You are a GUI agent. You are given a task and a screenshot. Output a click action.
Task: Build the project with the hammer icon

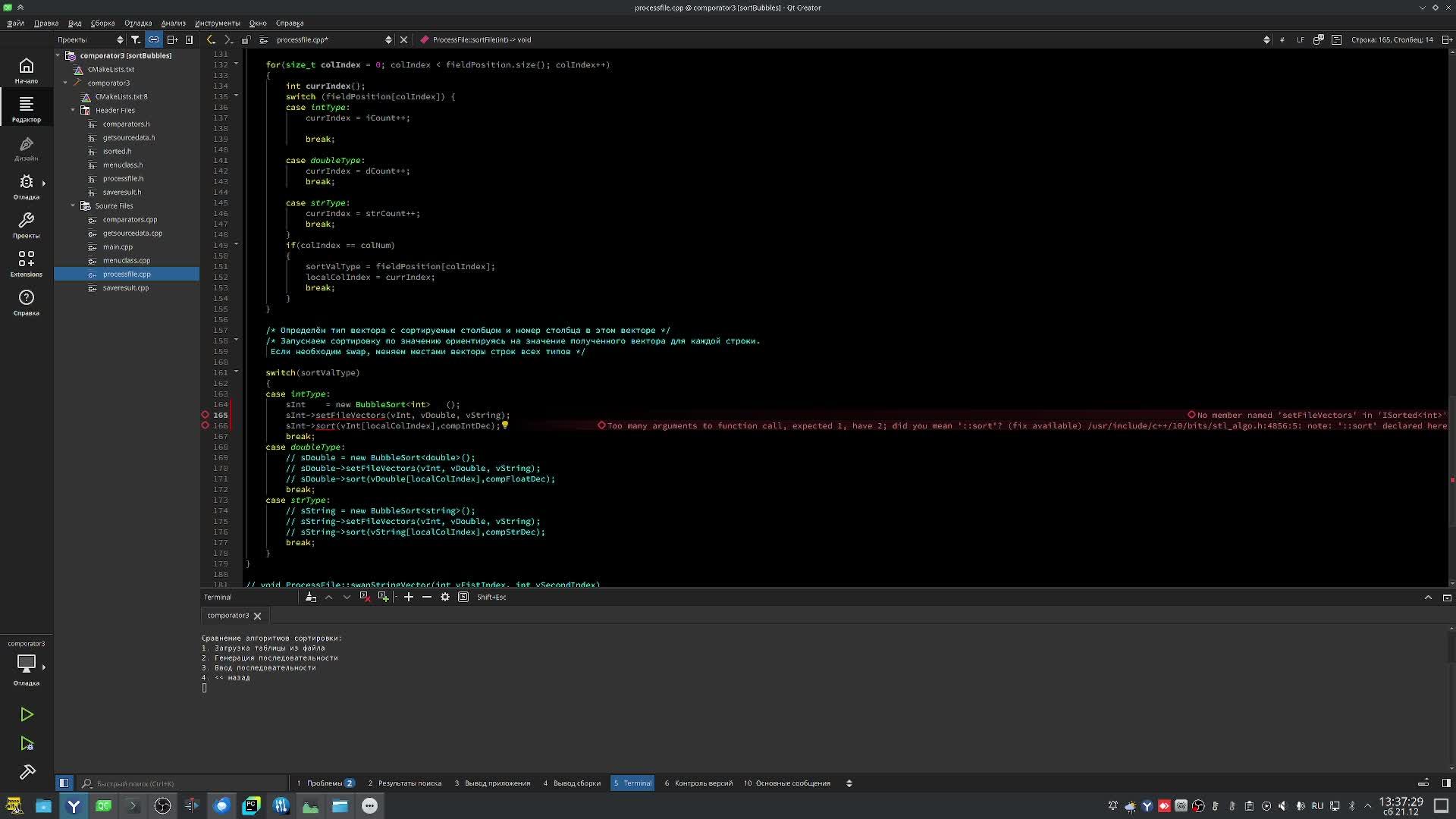pos(27,772)
